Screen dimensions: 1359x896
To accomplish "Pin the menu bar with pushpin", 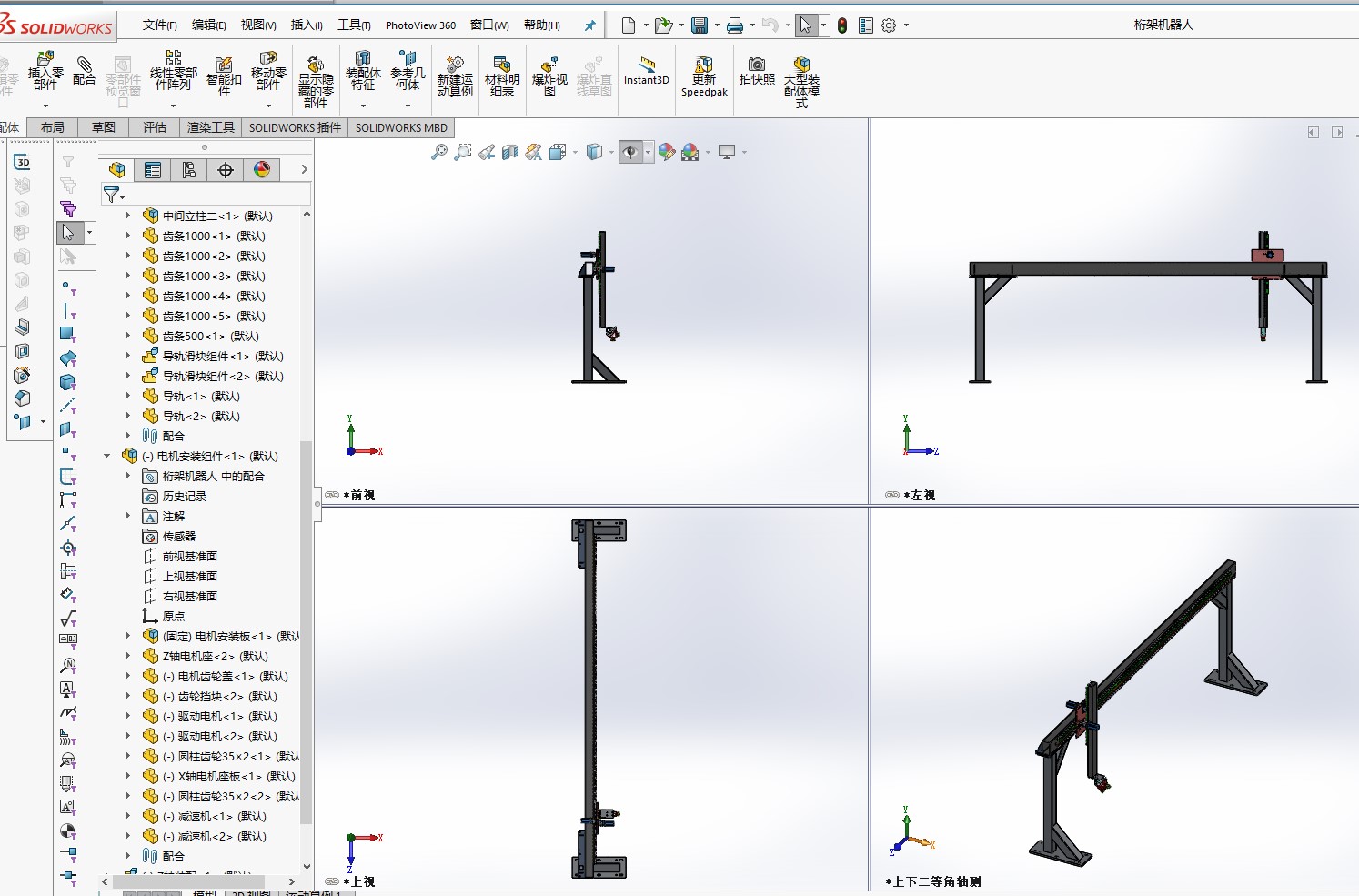I will coord(589,25).
